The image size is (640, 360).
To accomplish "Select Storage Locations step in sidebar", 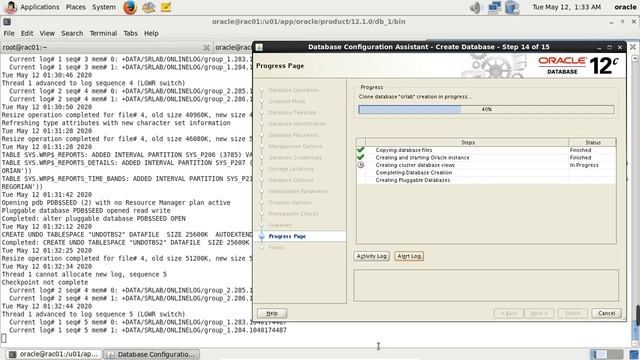I will coord(291,169).
